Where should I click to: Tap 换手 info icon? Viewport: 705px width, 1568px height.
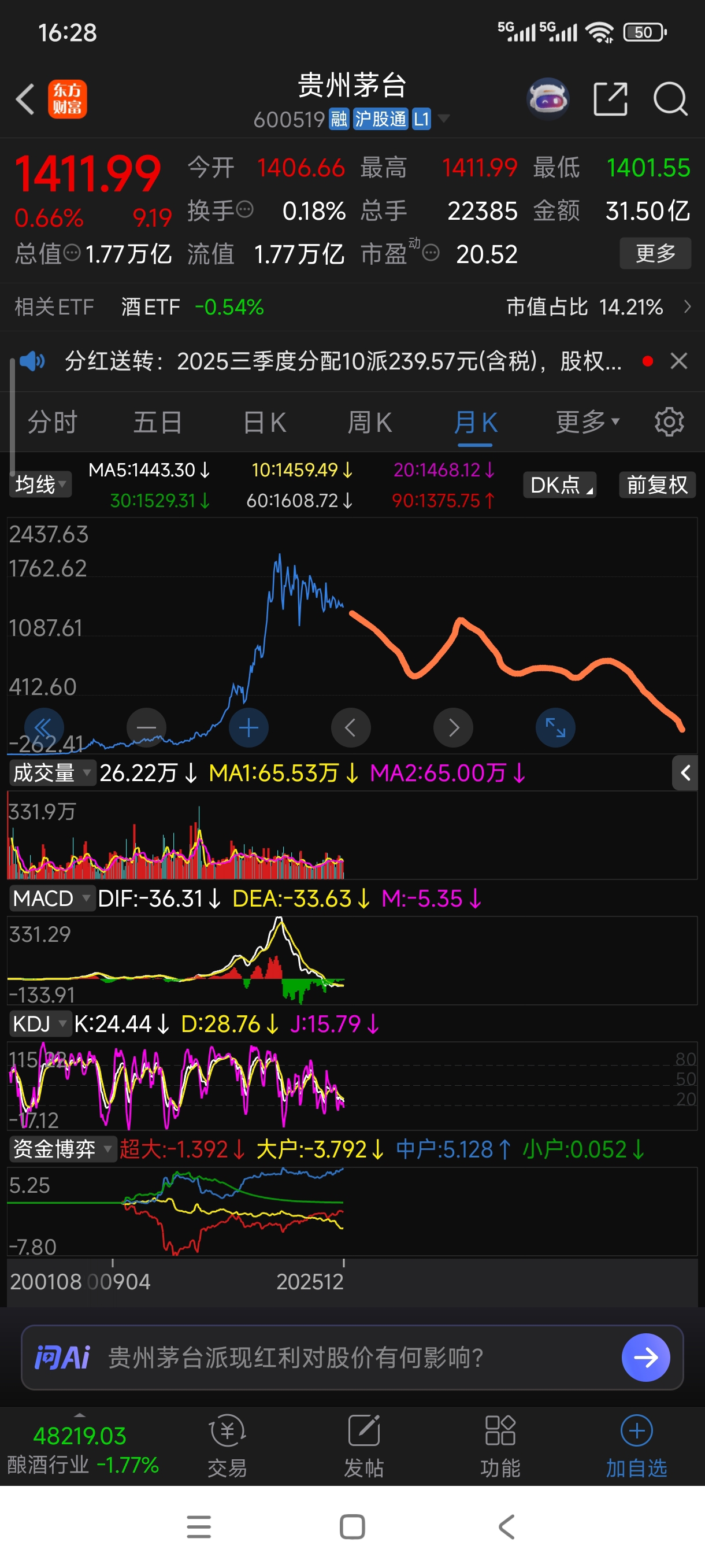pyautogui.click(x=244, y=209)
